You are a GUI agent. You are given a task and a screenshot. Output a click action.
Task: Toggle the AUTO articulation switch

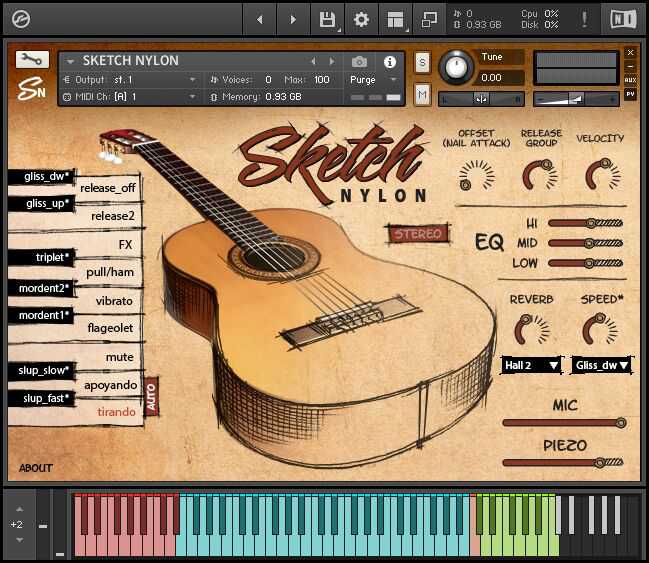[151, 397]
